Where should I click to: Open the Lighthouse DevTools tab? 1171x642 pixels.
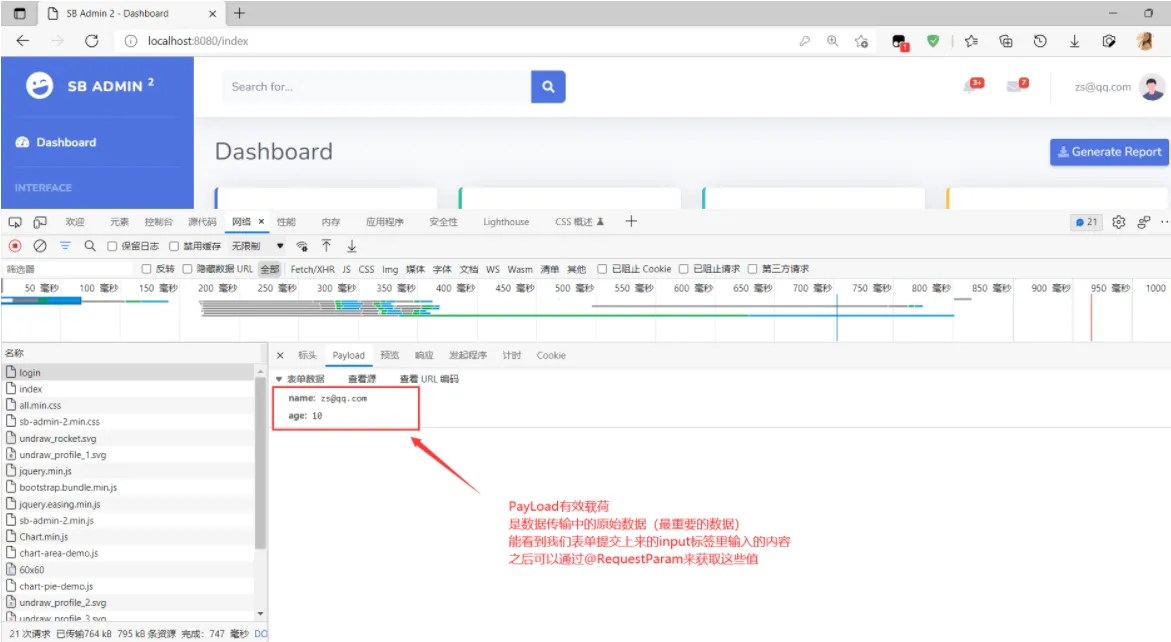tap(506, 222)
